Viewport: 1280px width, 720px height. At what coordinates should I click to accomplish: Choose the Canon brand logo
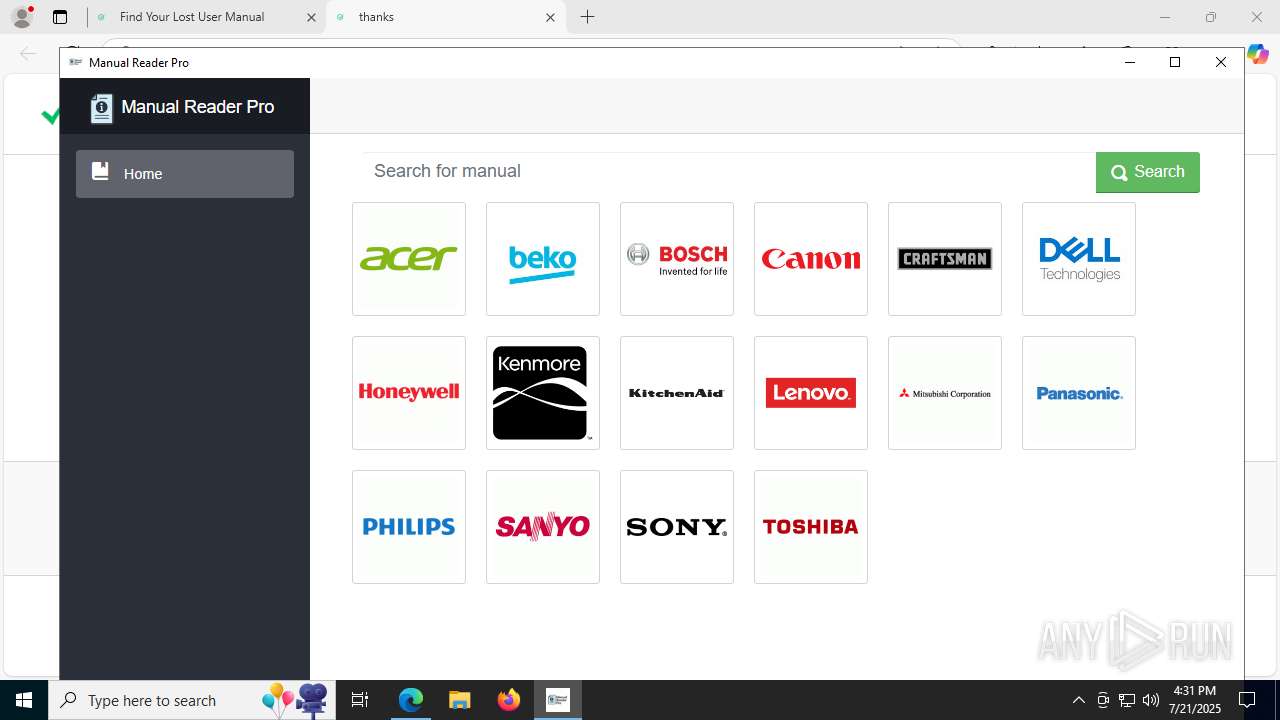coord(811,259)
